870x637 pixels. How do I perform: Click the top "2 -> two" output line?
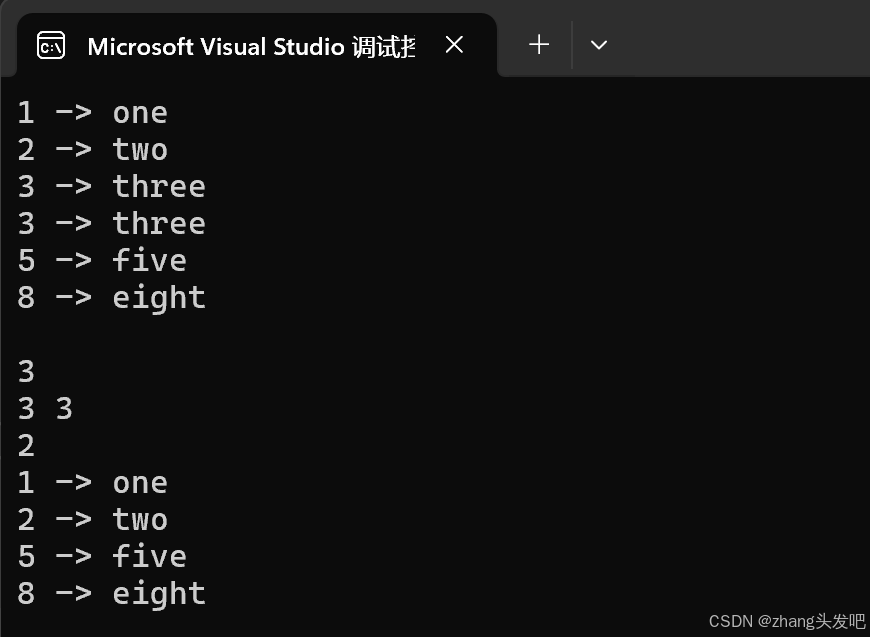coord(92,150)
